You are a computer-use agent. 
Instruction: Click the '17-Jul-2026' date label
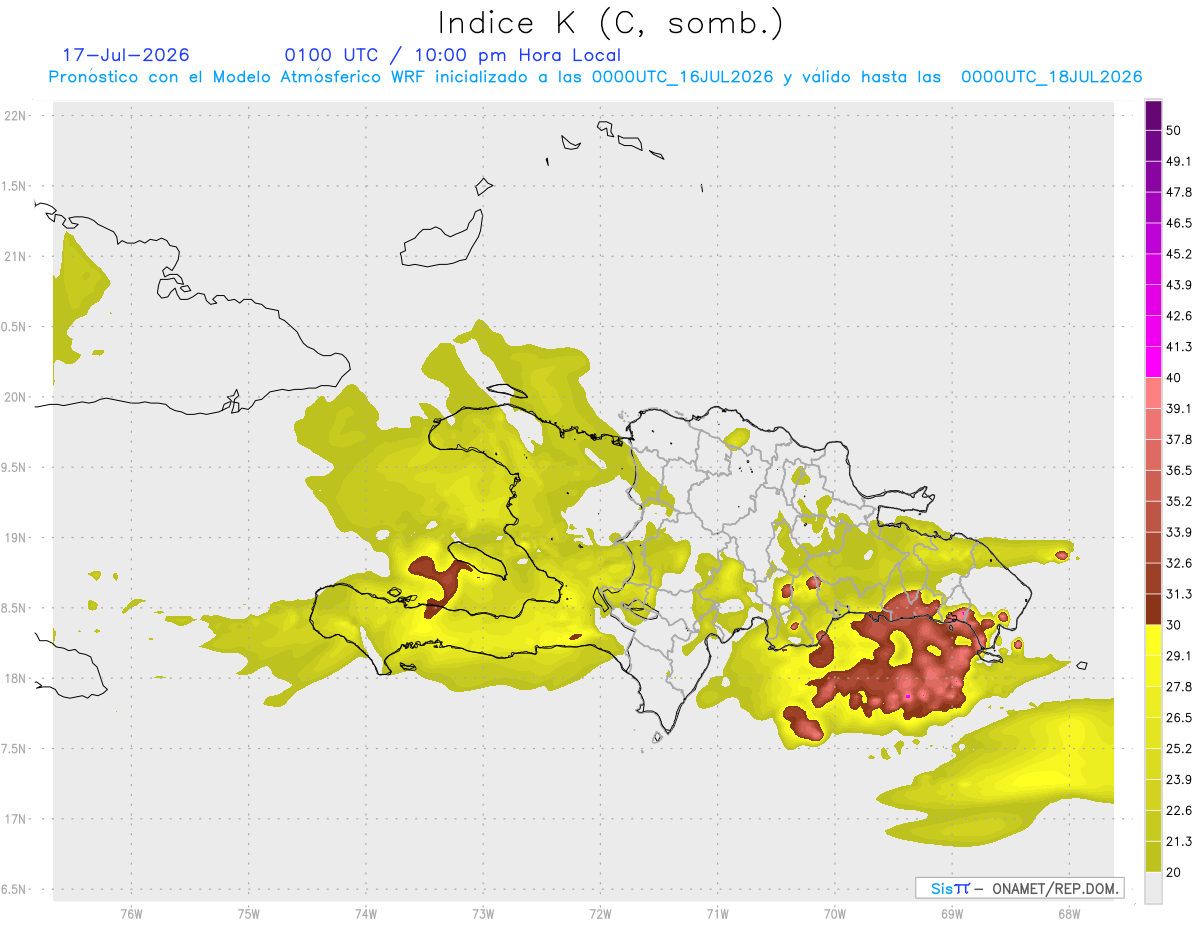pyautogui.click(x=126, y=55)
